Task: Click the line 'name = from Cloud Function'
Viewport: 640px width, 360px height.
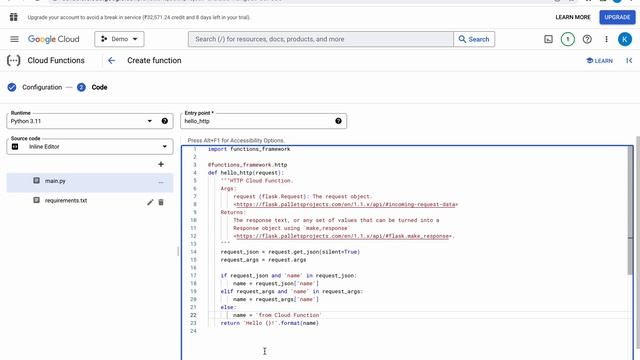Action: point(277,315)
